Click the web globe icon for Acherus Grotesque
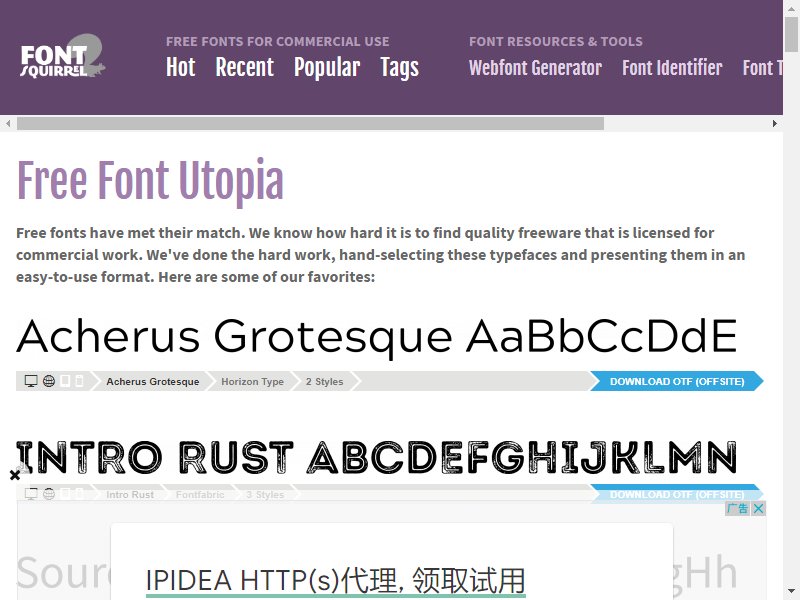Viewport: 800px width, 600px height. tap(49, 381)
